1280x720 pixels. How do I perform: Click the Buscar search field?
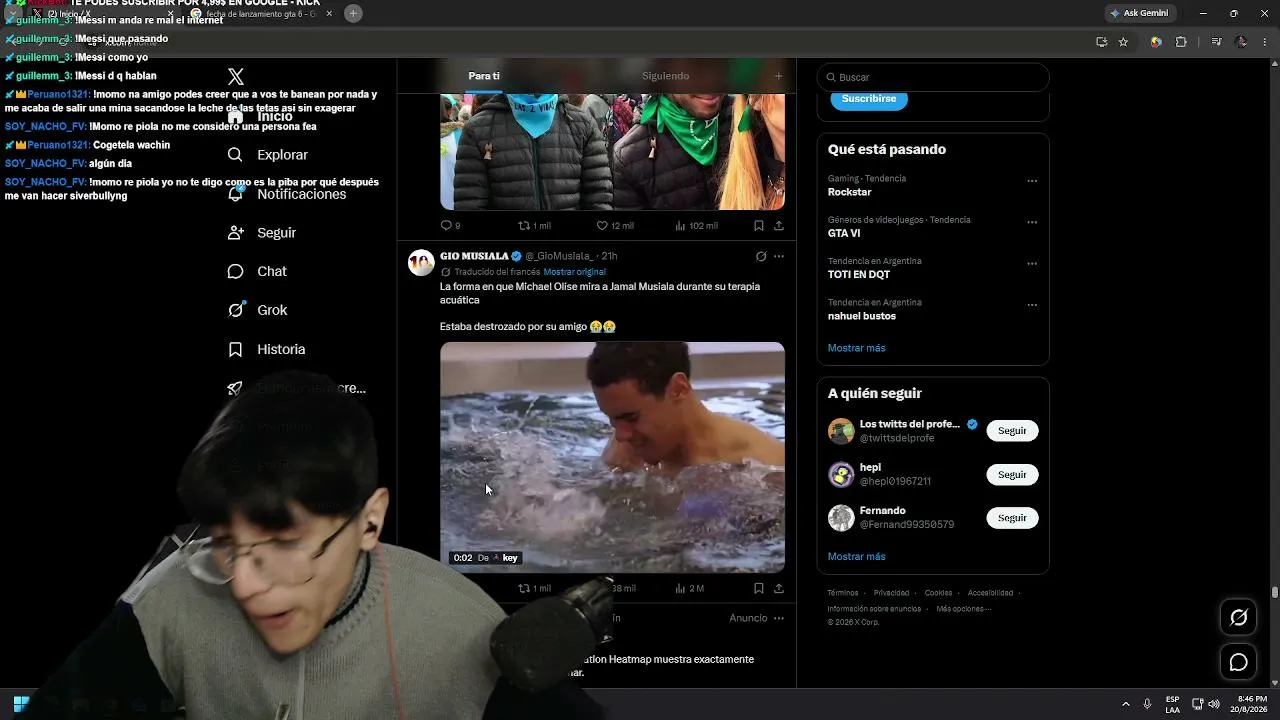pos(933,77)
